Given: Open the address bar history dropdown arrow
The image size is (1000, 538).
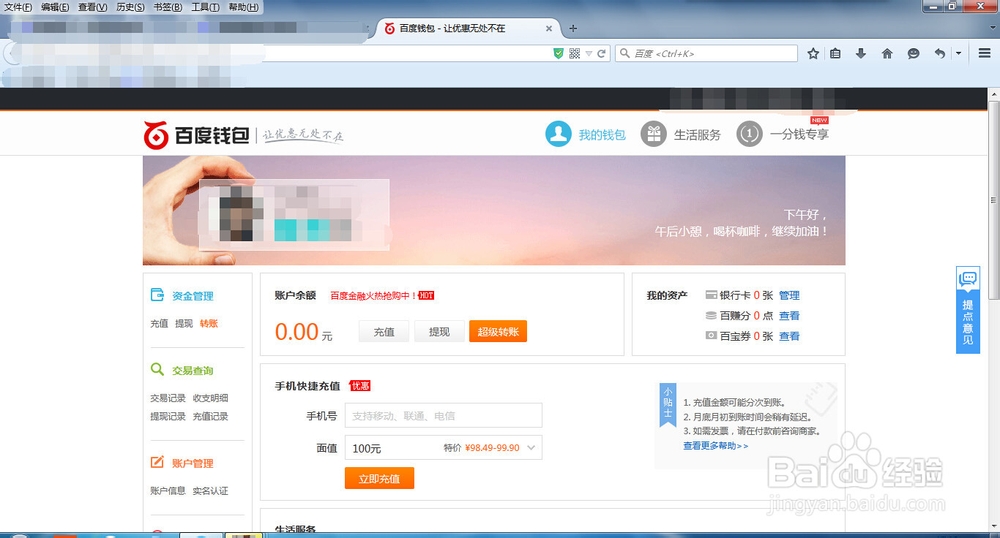Looking at the screenshot, I should click(589, 54).
